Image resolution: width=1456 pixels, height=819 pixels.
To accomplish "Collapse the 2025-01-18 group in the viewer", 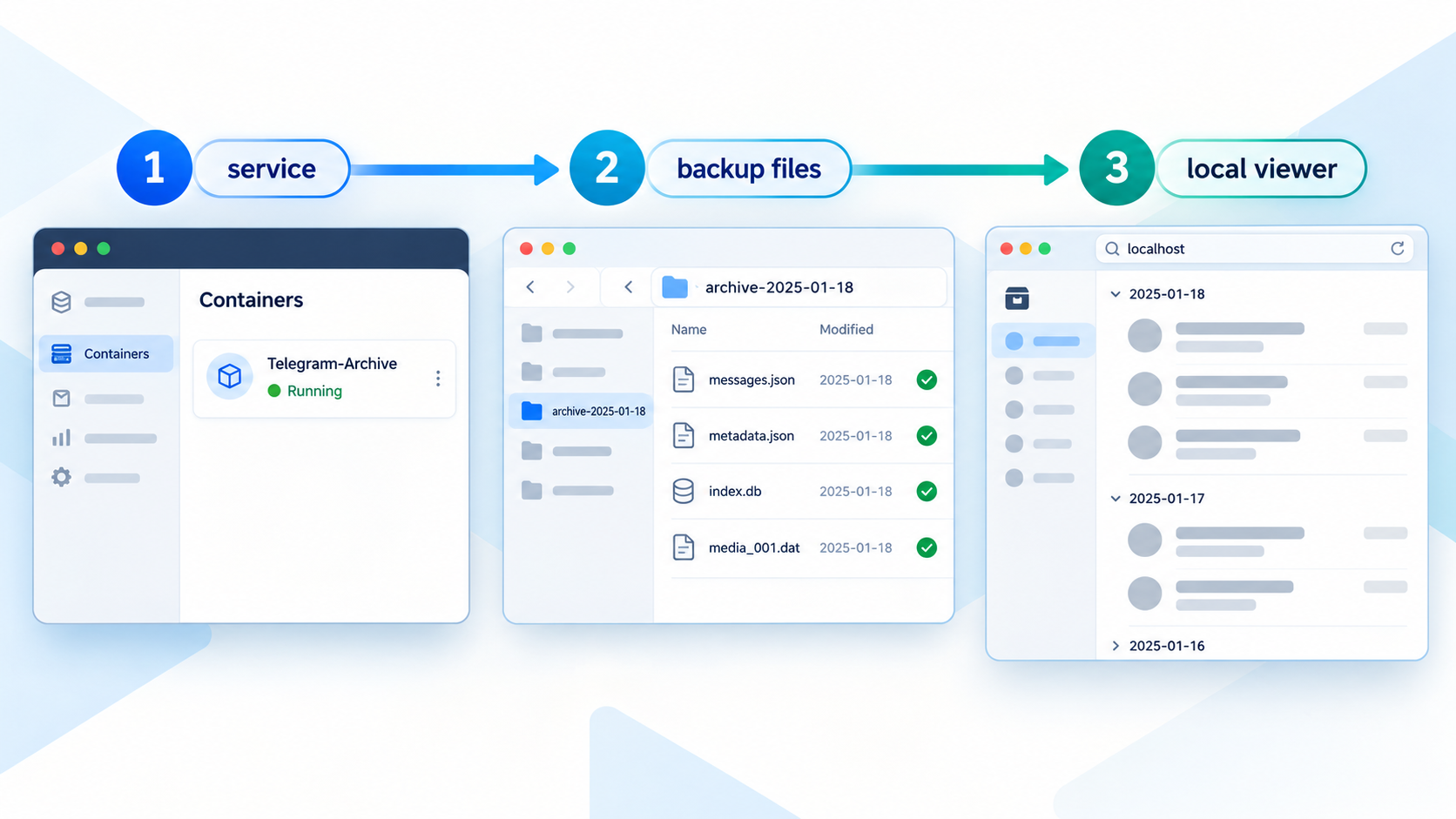I will (x=1116, y=294).
